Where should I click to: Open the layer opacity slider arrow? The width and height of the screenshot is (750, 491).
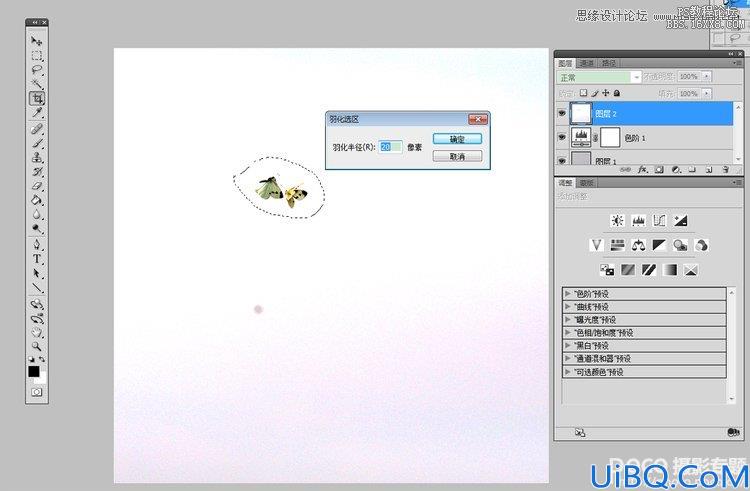point(706,76)
